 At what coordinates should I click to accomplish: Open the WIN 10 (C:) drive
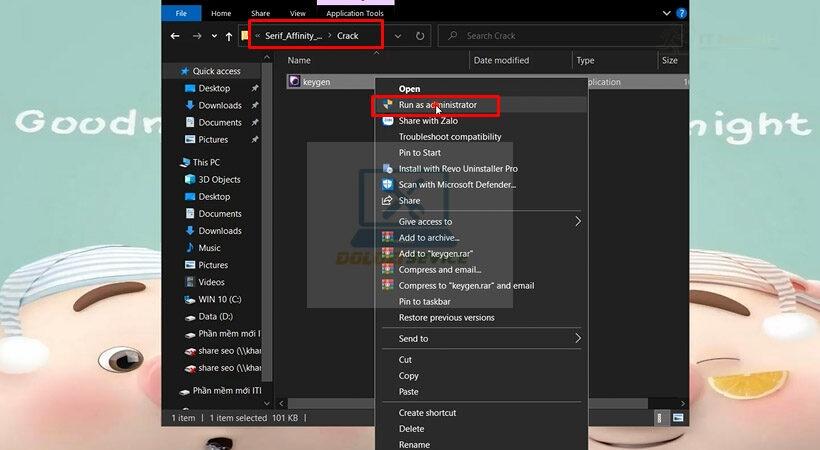(220, 299)
